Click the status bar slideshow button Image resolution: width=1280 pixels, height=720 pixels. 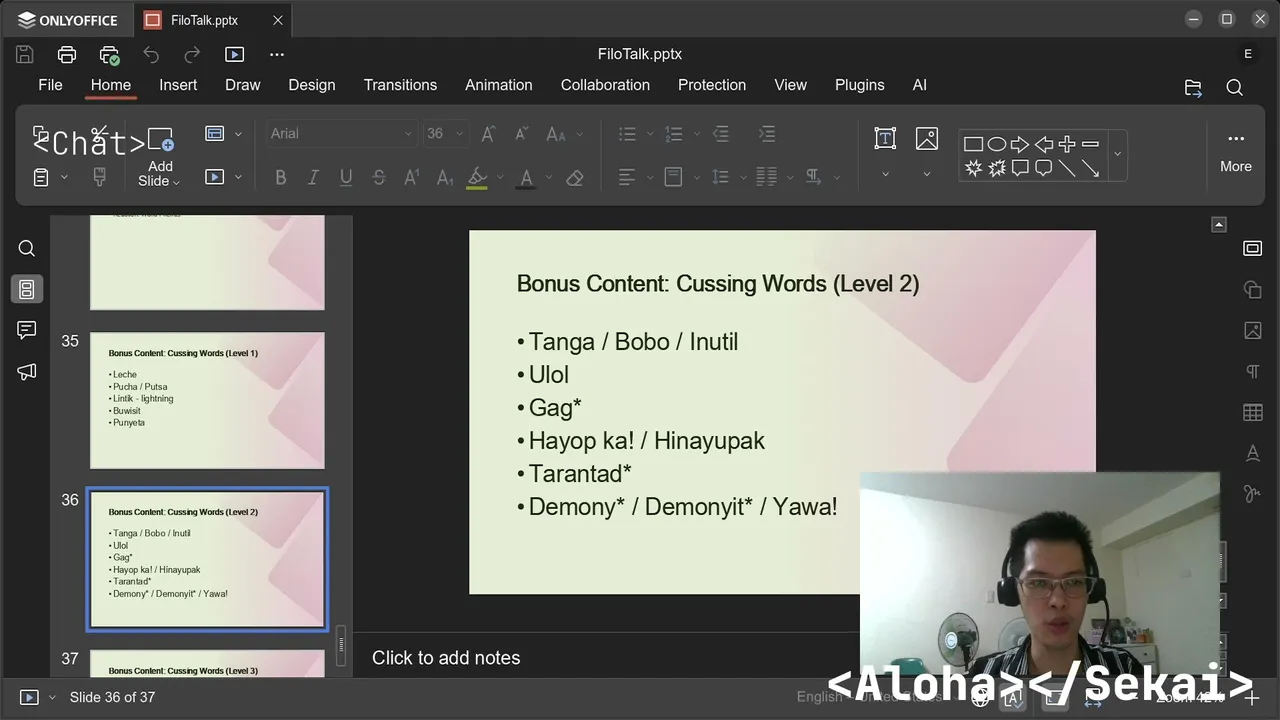tap(29, 697)
